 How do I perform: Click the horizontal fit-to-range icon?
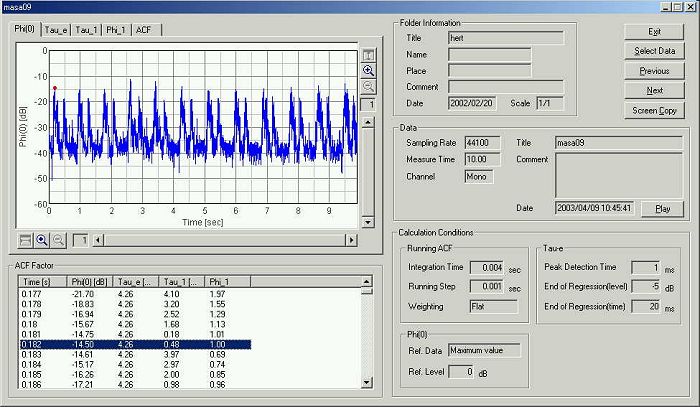25,240
